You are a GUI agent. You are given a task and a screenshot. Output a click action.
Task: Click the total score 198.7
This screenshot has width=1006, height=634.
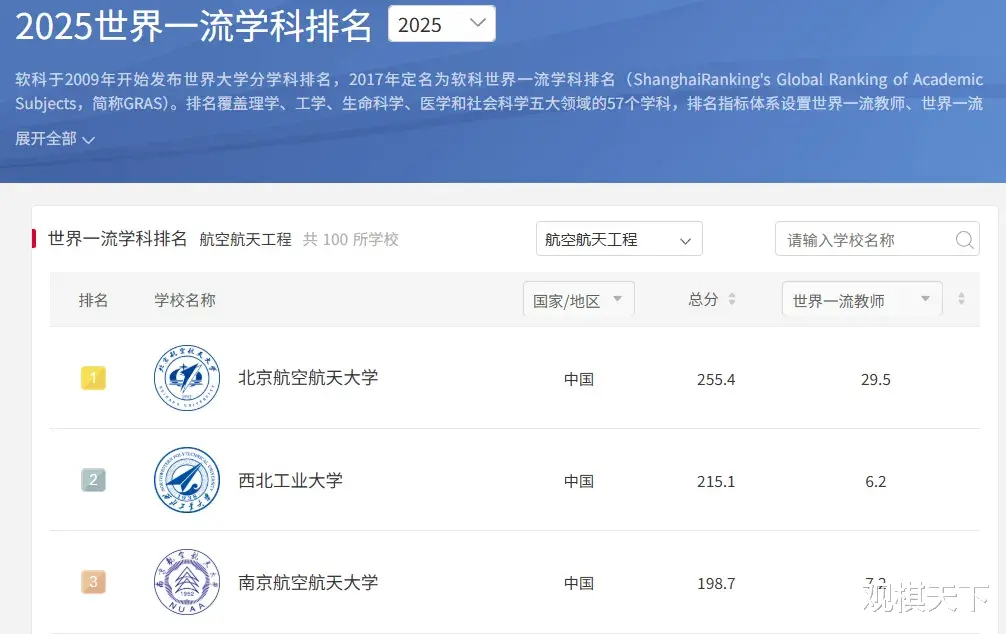[716, 583]
